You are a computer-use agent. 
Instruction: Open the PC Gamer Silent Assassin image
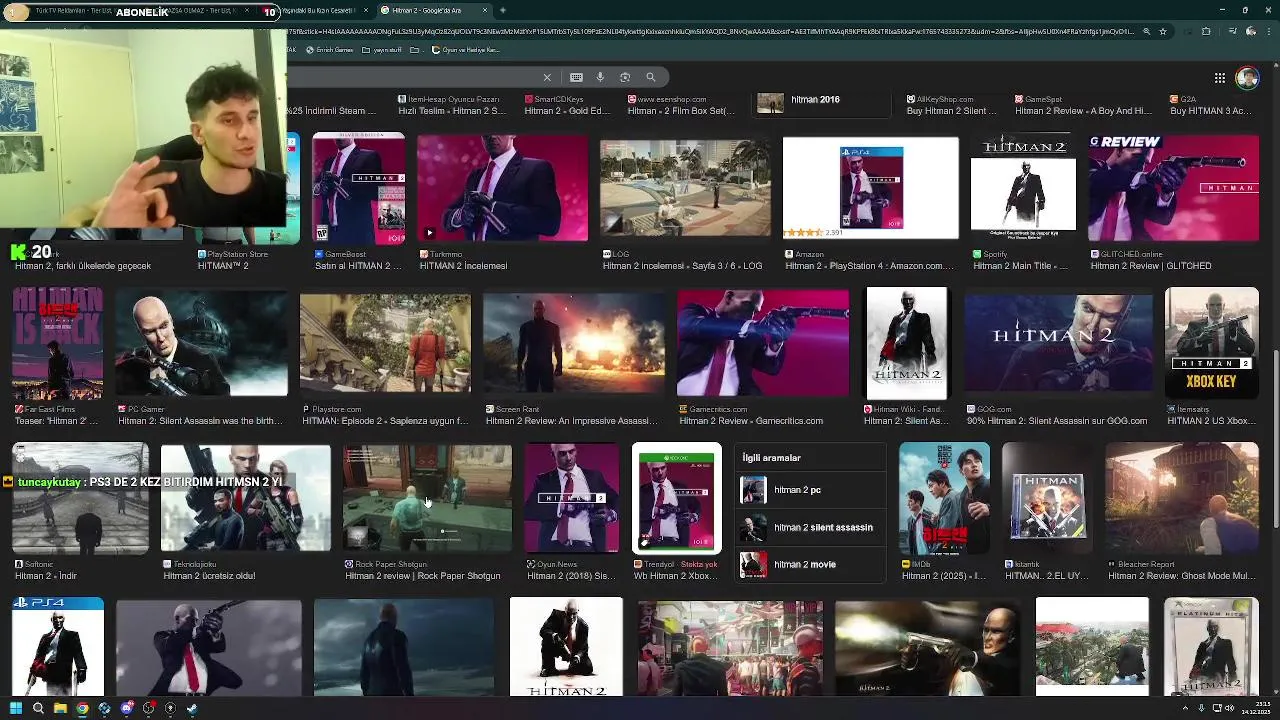tap(201, 344)
